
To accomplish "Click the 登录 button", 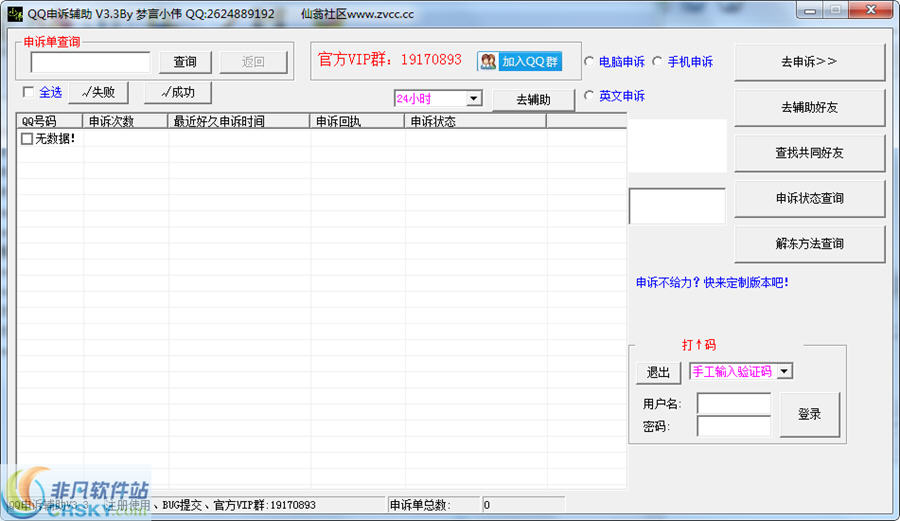I will click(x=809, y=414).
